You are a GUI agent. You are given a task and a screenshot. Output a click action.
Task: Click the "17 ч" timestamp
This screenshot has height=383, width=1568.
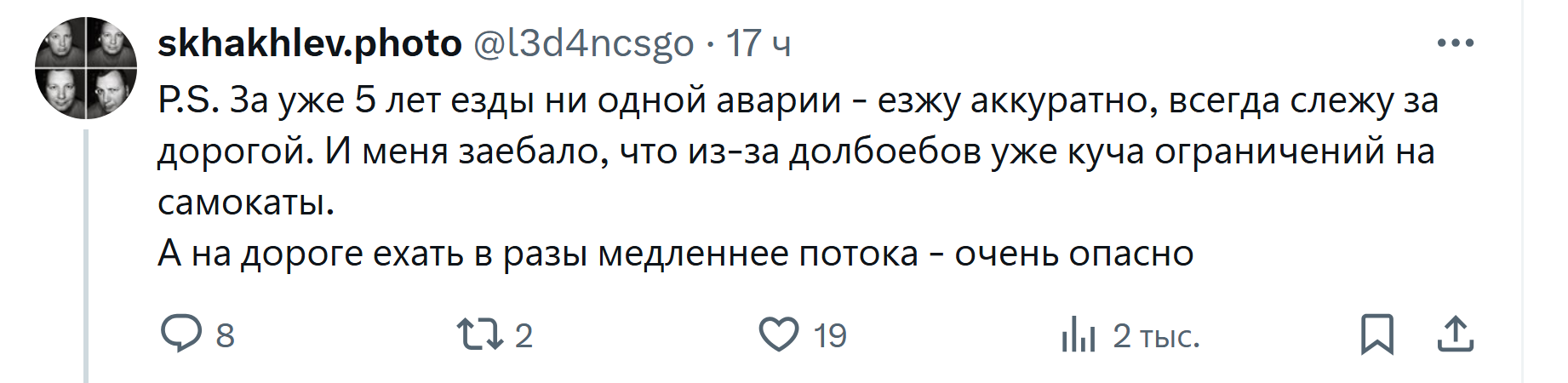pyautogui.click(x=758, y=43)
